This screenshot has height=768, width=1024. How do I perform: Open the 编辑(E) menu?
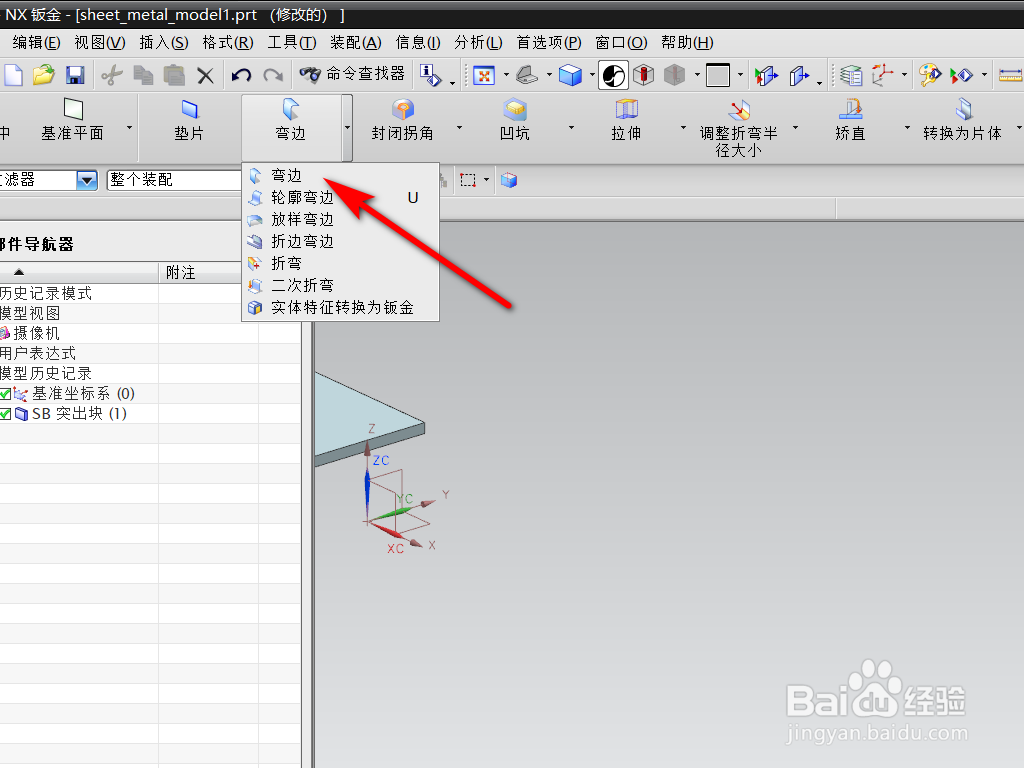click(37, 43)
